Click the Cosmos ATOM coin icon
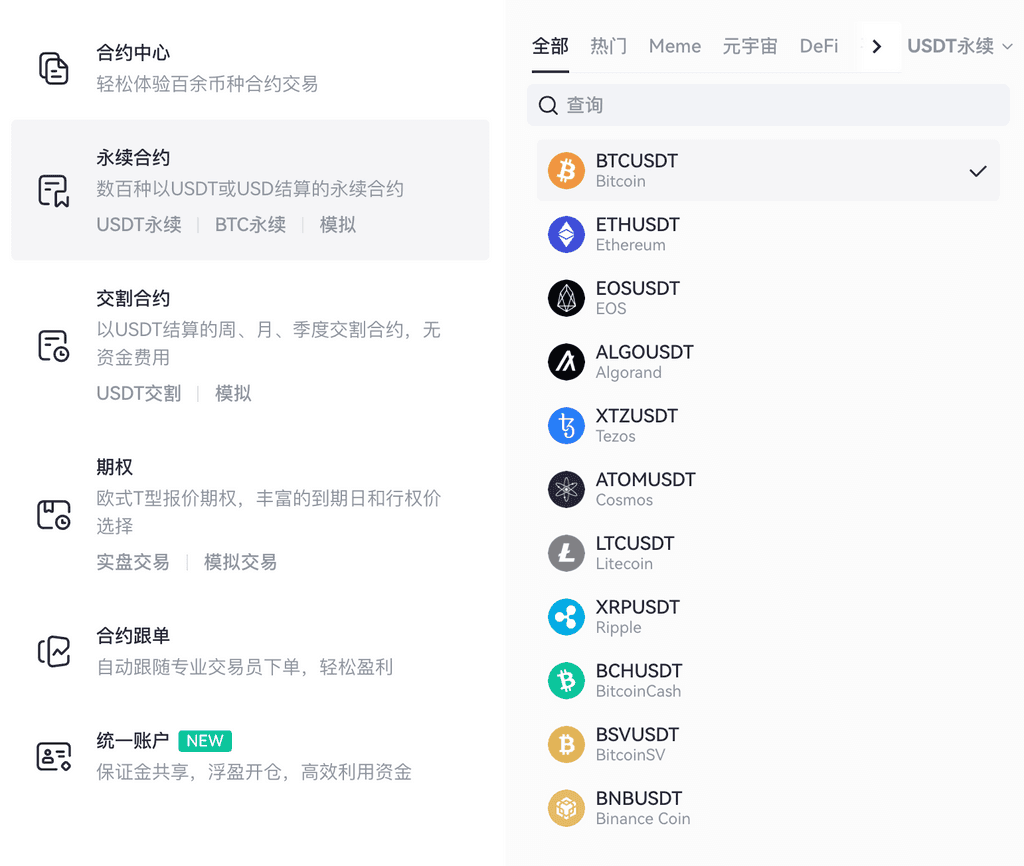The image size is (1024, 866). pos(566,490)
